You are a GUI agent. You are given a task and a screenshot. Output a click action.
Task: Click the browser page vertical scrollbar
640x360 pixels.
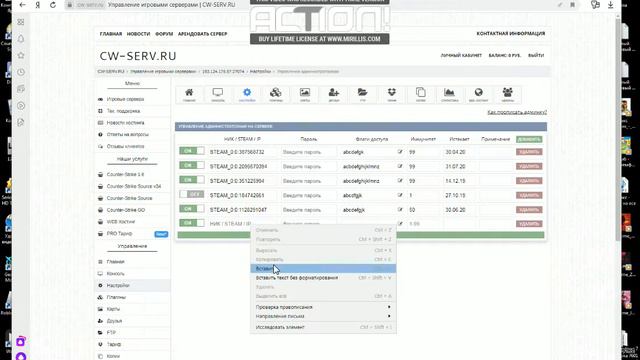click(618, 131)
